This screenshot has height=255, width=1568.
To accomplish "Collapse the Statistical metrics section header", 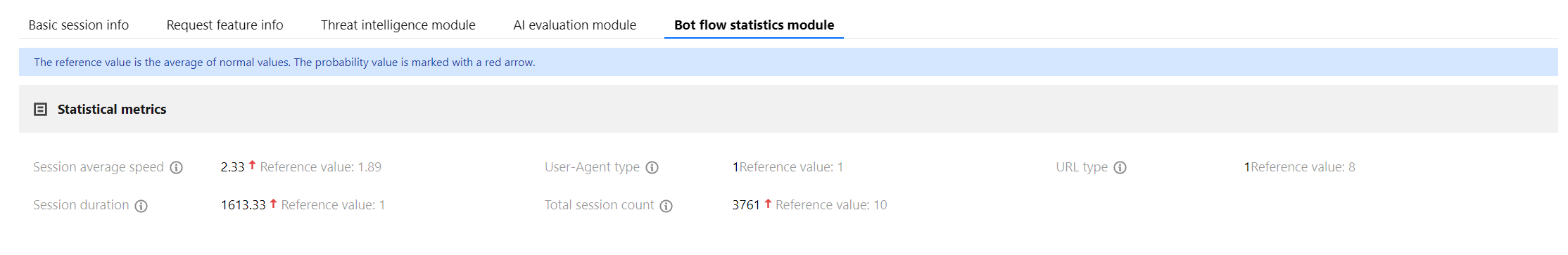I will 788,109.
